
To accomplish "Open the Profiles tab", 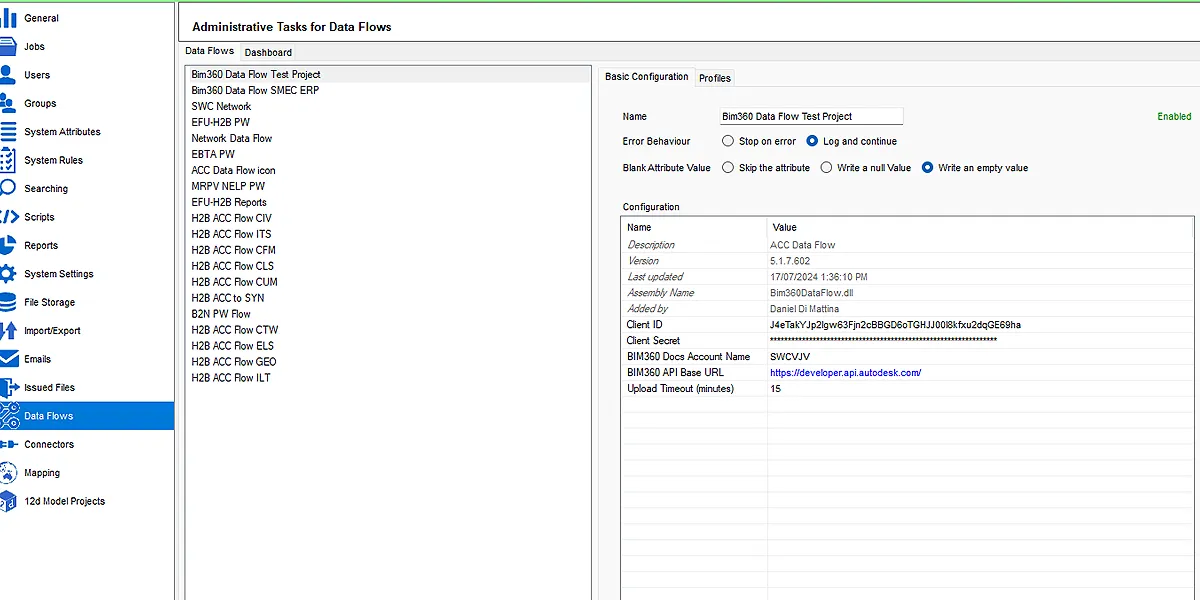I will (715, 78).
